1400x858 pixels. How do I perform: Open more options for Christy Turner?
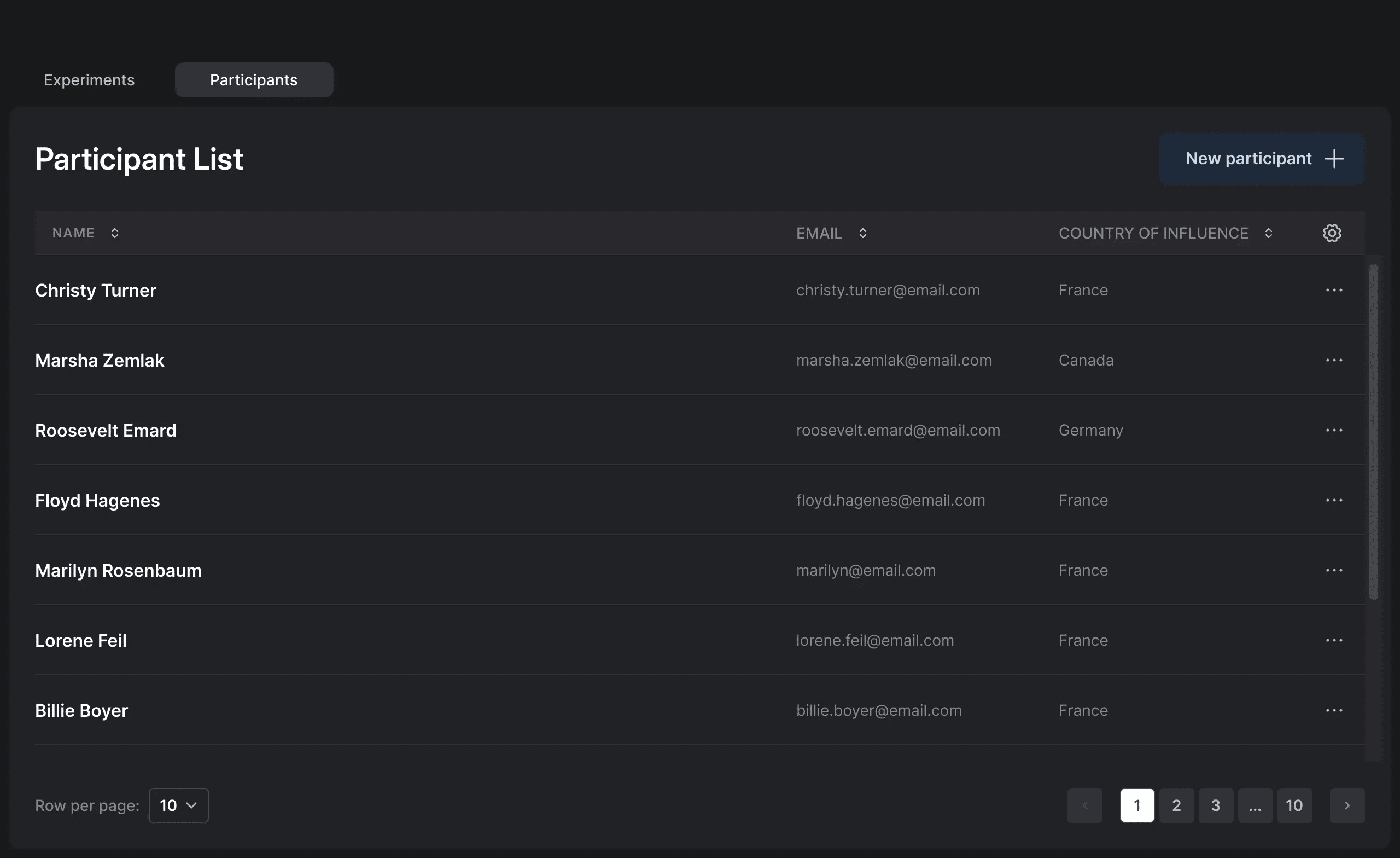point(1334,291)
